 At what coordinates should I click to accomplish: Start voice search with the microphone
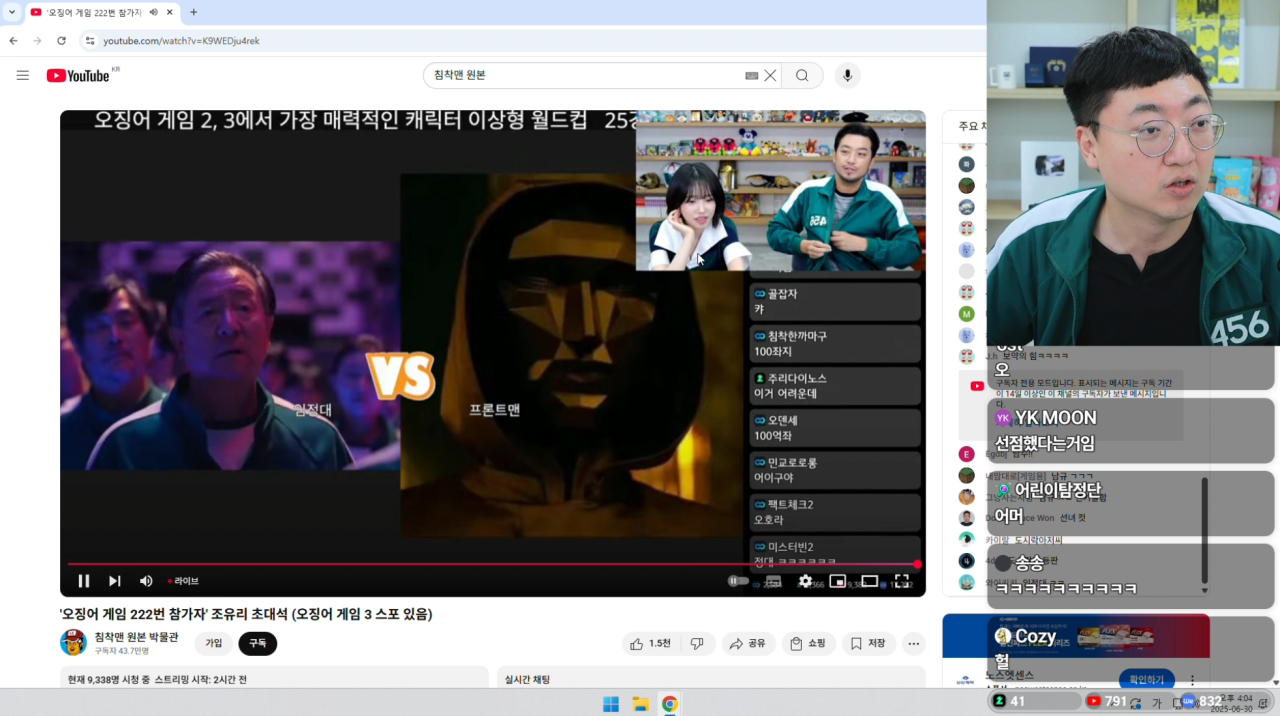pyautogui.click(x=848, y=75)
